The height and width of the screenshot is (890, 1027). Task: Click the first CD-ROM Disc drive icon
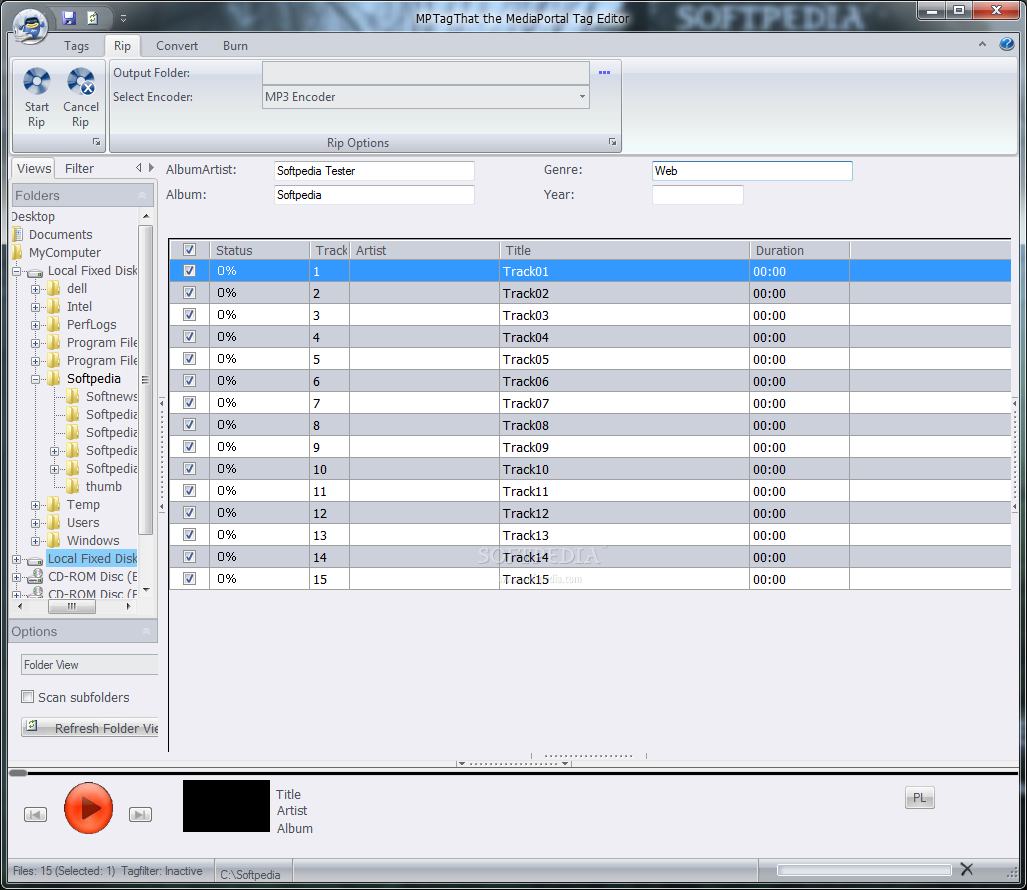coord(35,577)
